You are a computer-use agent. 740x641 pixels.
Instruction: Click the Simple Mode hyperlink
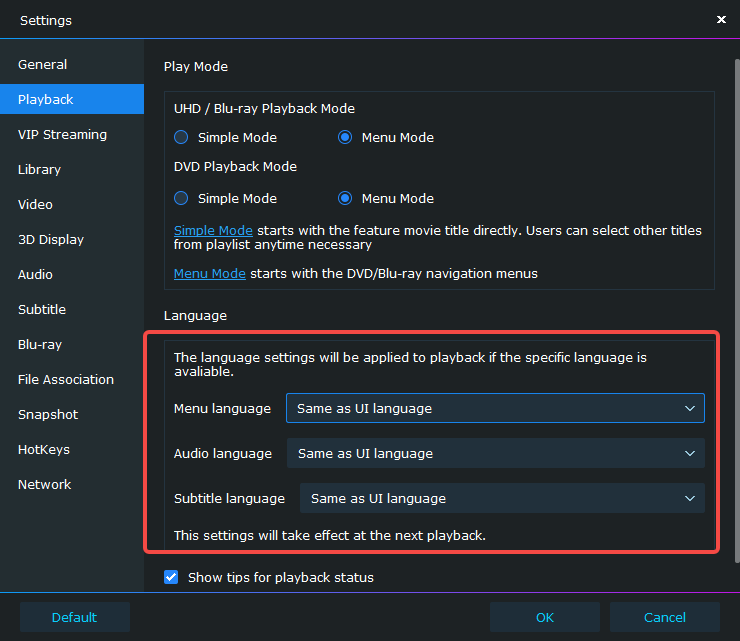coord(213,230)
